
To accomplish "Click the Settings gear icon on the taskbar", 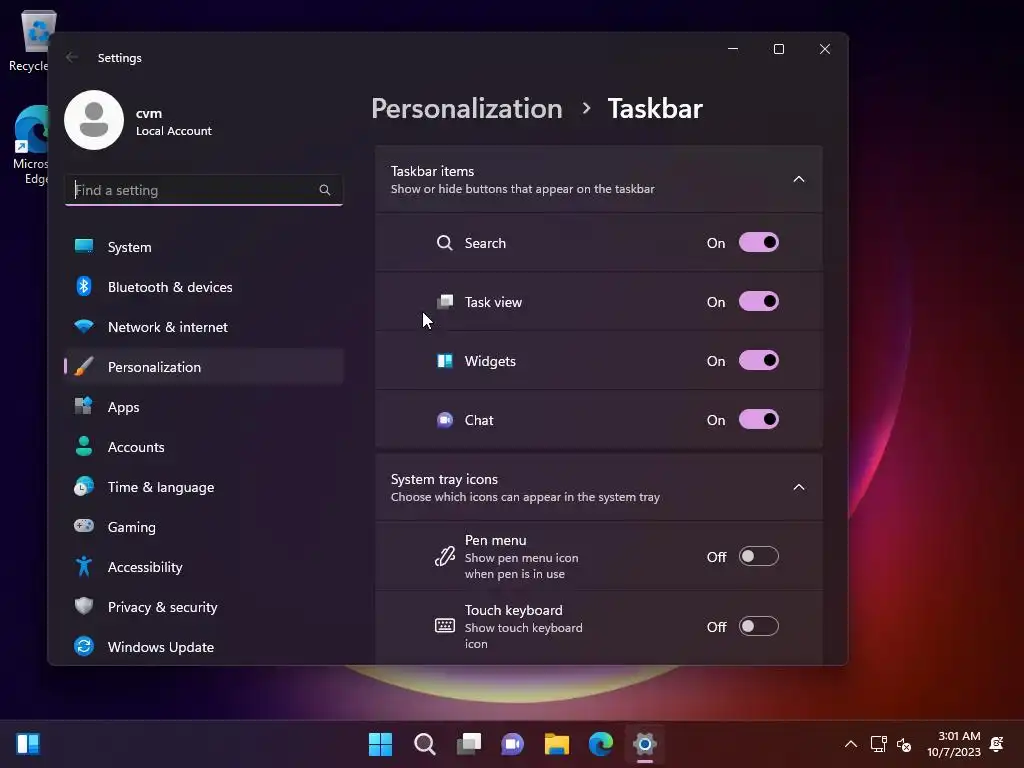I will 645,744.
